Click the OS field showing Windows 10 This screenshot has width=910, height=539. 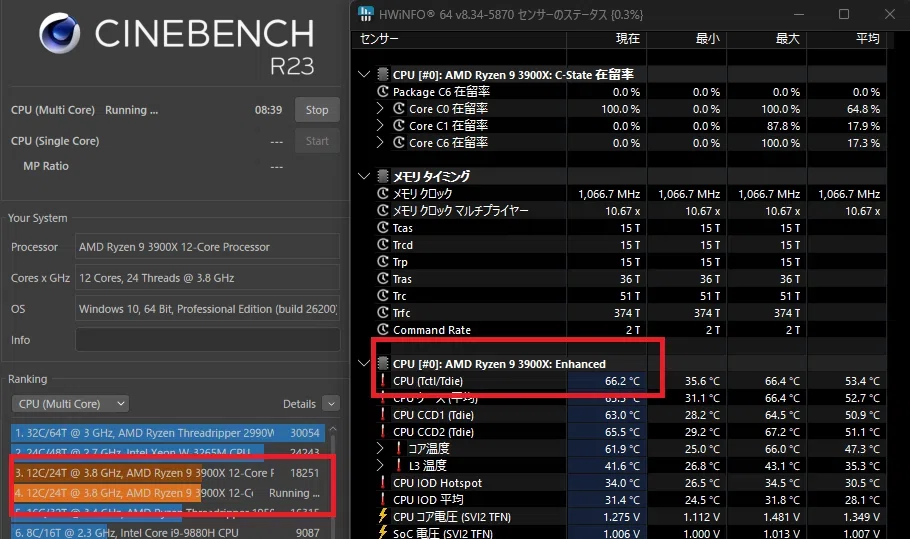tap(207, 309)
